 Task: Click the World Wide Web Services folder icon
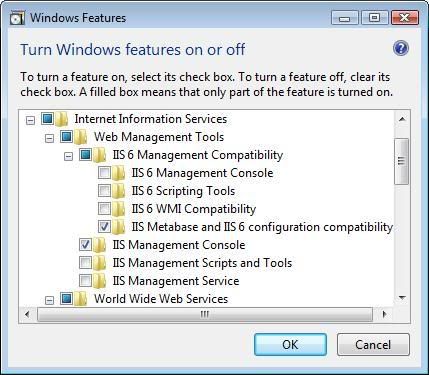point(81,299)
